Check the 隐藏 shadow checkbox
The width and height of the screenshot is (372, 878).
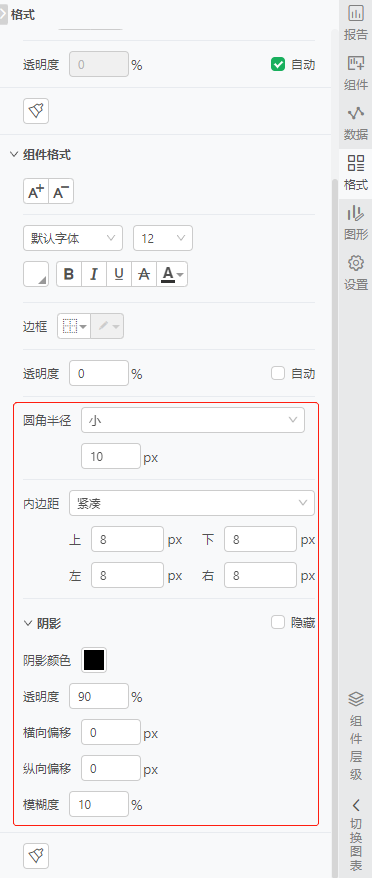(278, 622)
